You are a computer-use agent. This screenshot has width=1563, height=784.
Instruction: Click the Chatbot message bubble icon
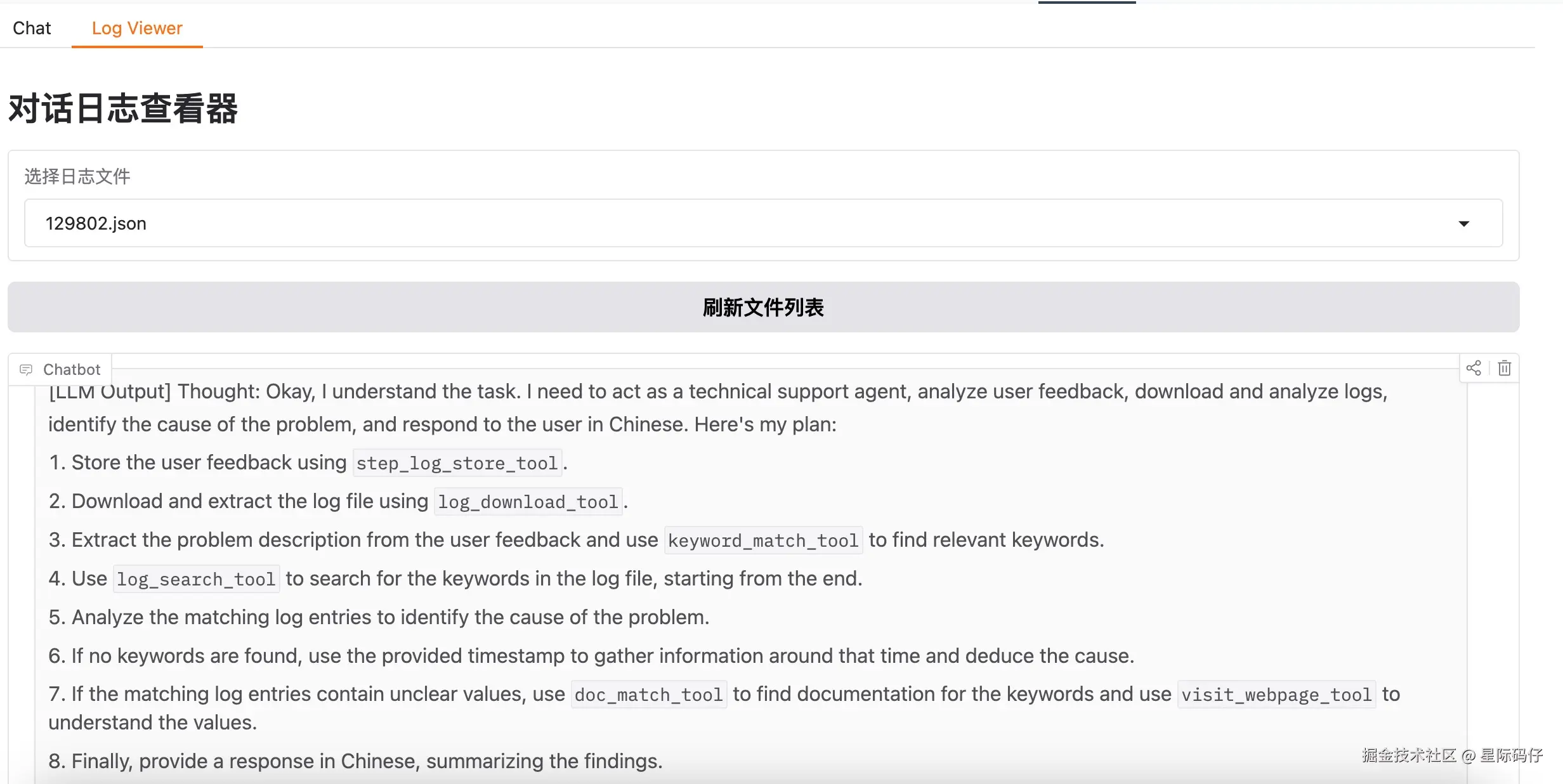(x=26, y=369)
